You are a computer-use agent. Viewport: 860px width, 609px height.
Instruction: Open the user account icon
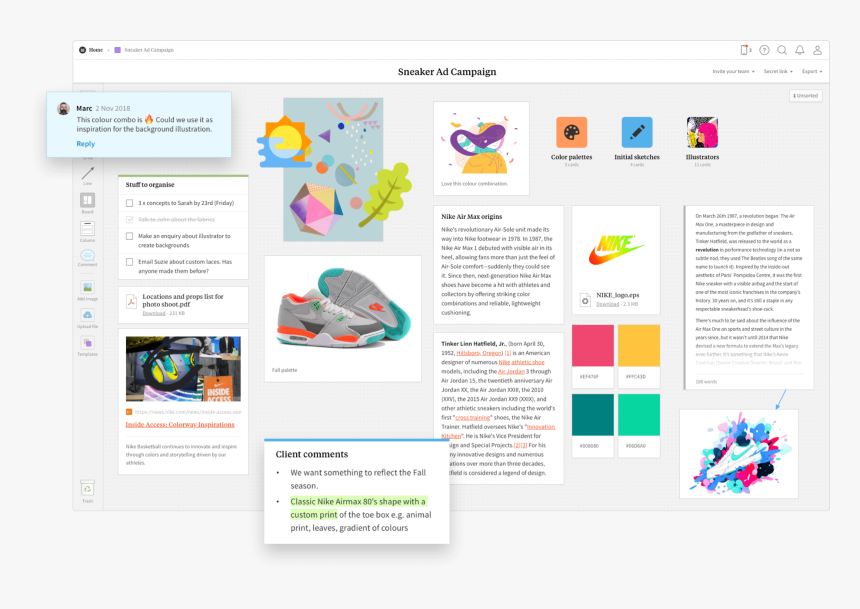click(817, 50)
